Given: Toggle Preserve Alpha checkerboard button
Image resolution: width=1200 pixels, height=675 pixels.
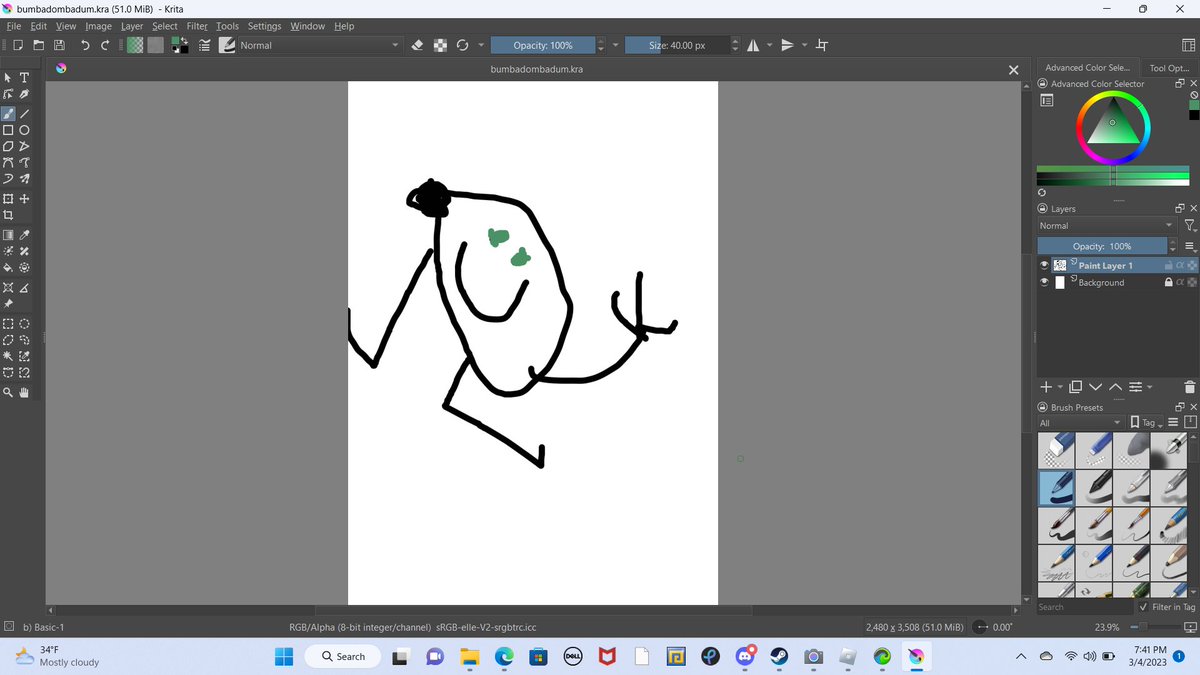Looking at the screenshot, I should [440, 45].
